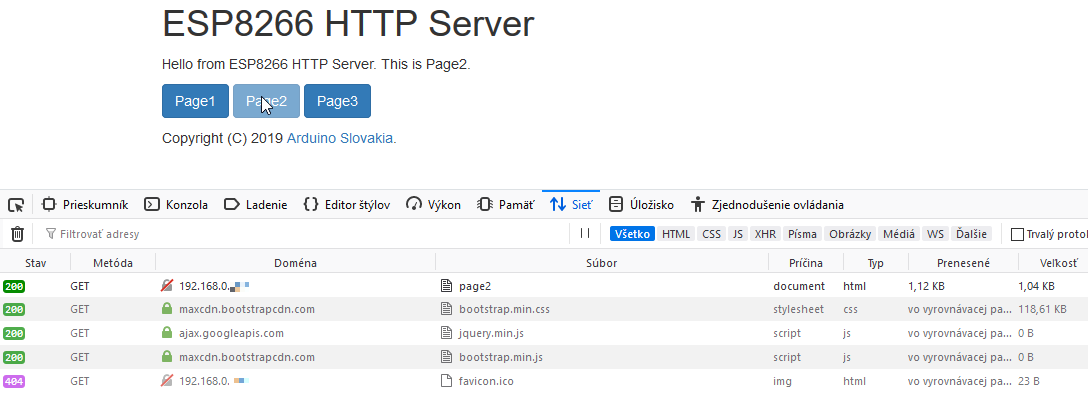Click the Page3 button

(337, 101)
